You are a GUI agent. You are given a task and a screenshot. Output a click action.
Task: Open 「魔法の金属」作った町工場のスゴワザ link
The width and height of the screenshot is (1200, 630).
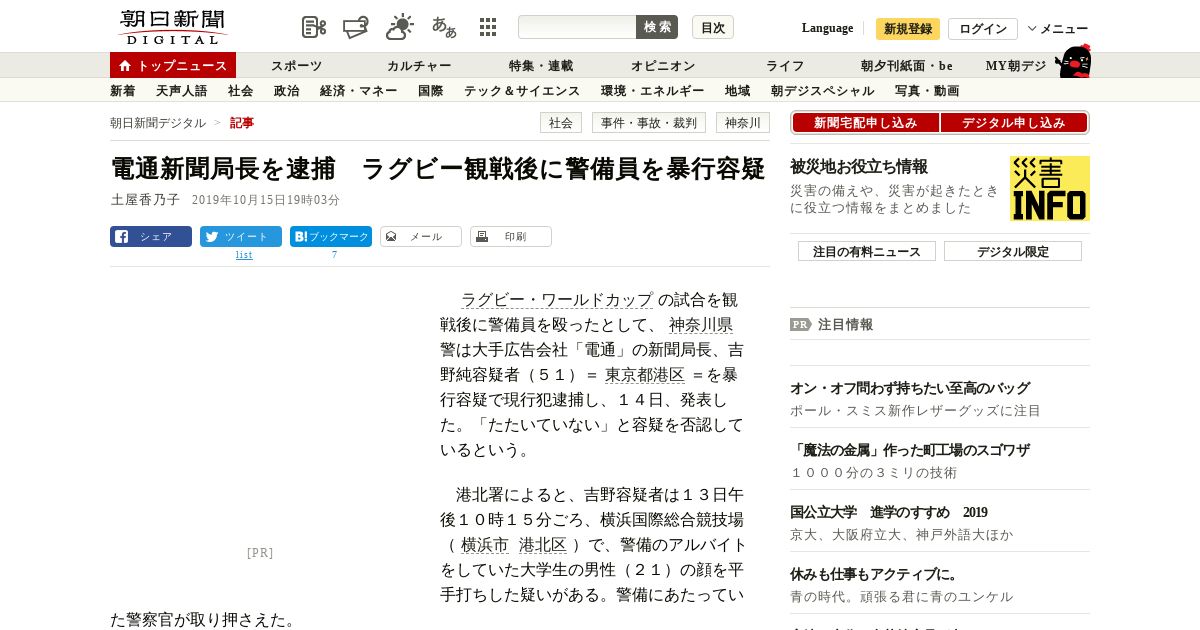[x=910, y=450]
